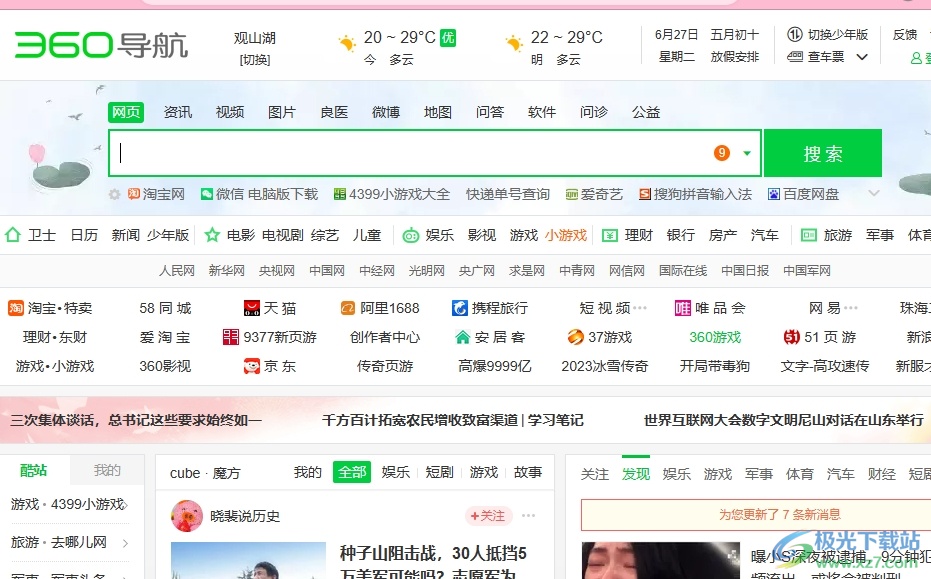Click the orange 9 notification badge
Image resolution: width=931 pixels, height=579 pixels.
tap(721, 153)
